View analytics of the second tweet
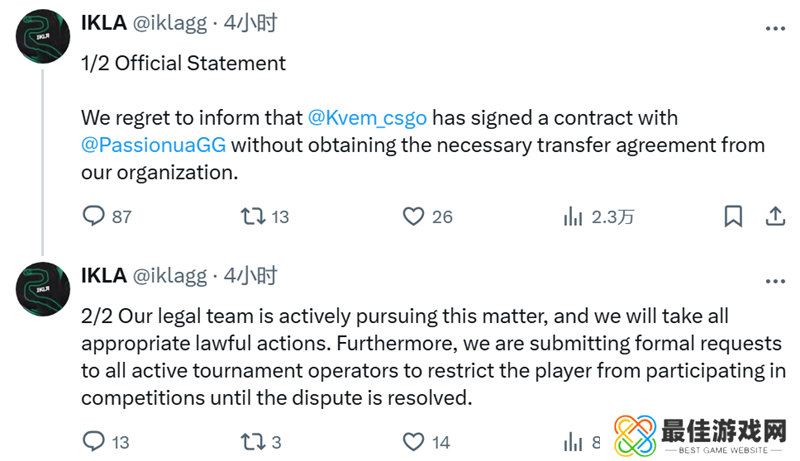This screenshot has width=800, height=461. pos(573,441)
